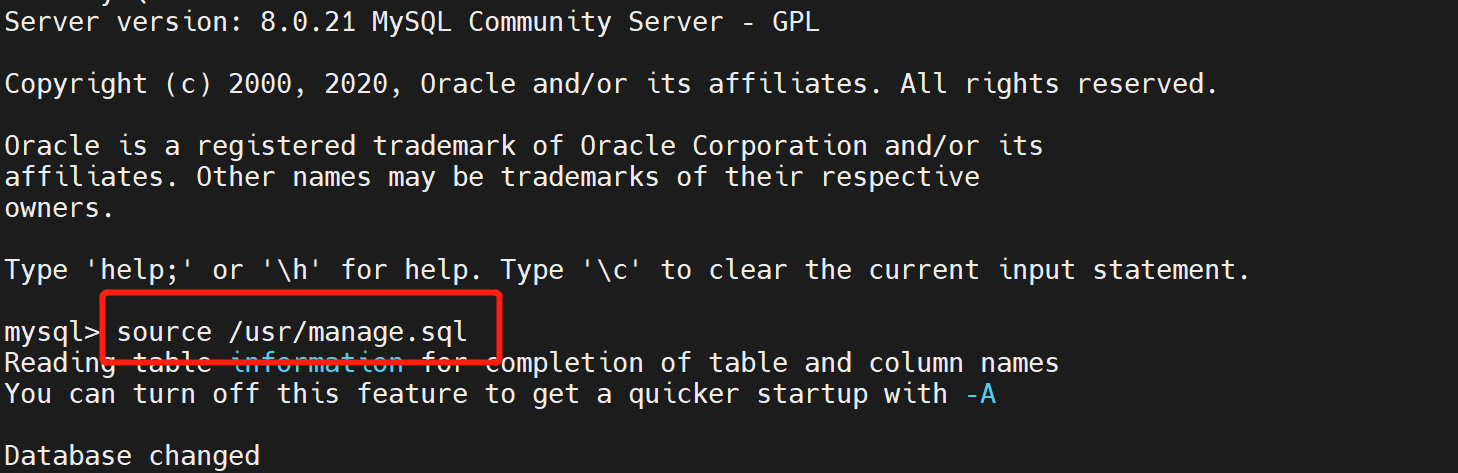Image resolution: width=1458 pixels, height=473 pixels.
Task: Click the '\c' clear shortcut text
Action: 612,270
